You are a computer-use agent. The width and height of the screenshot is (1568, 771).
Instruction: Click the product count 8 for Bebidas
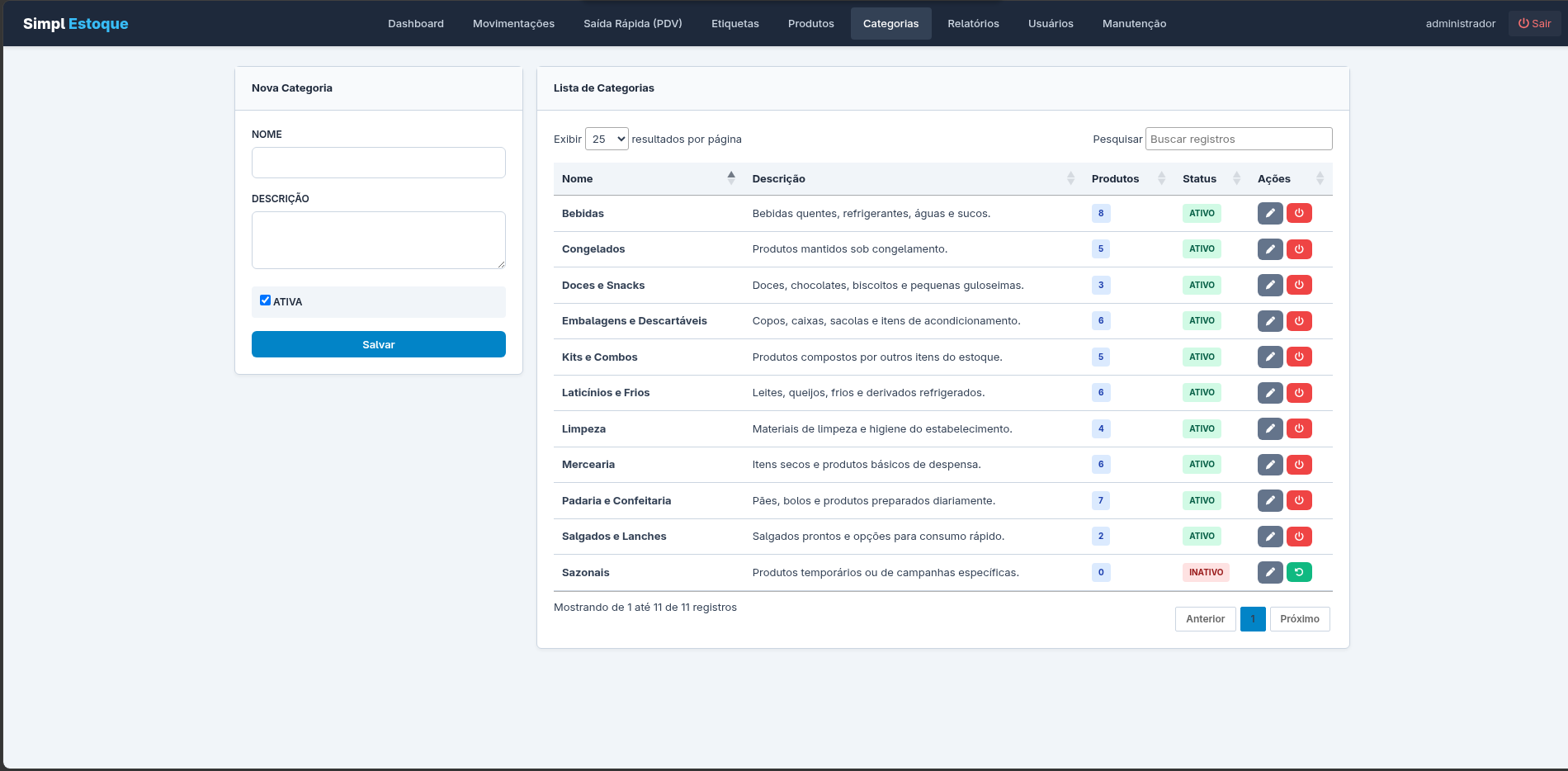pos(1101,213)
